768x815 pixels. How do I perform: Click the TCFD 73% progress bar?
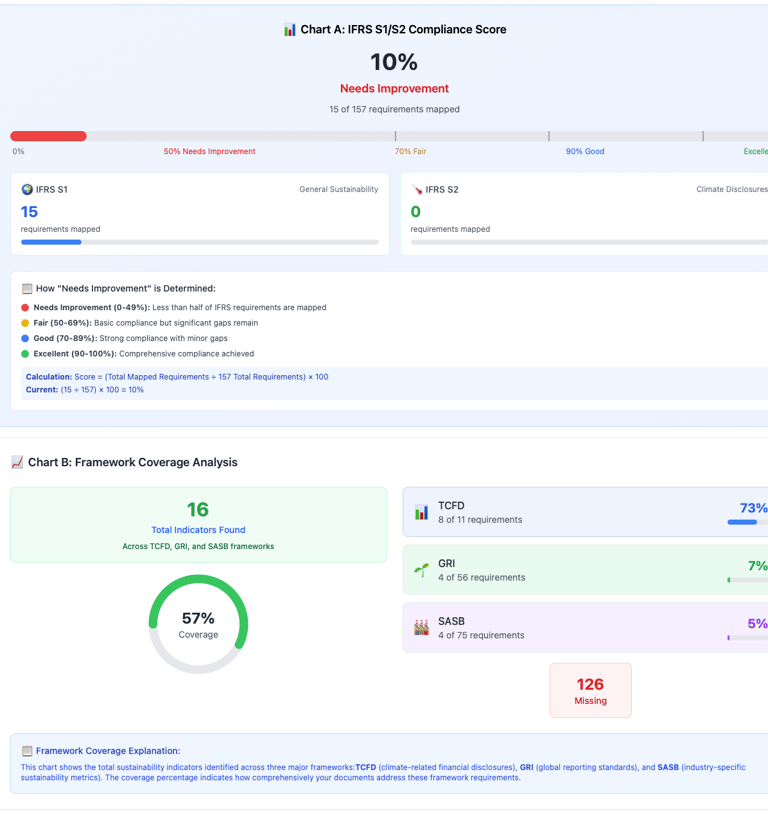pos(748,522)
